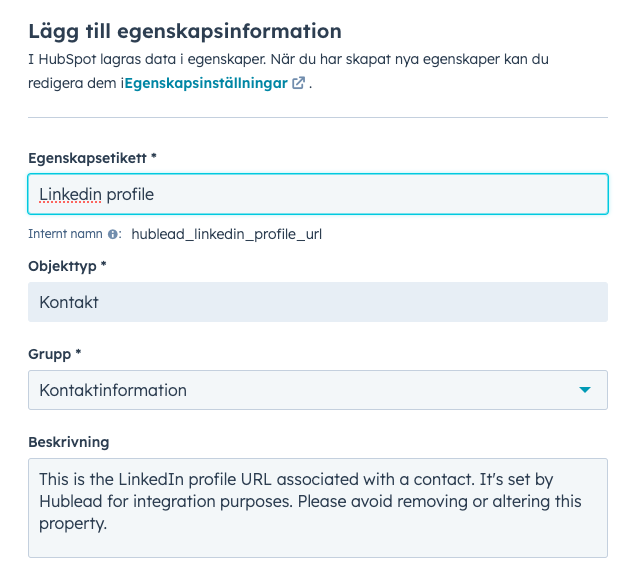
Task: Click the info icon beside Internt namn
Action: point(112,234)
